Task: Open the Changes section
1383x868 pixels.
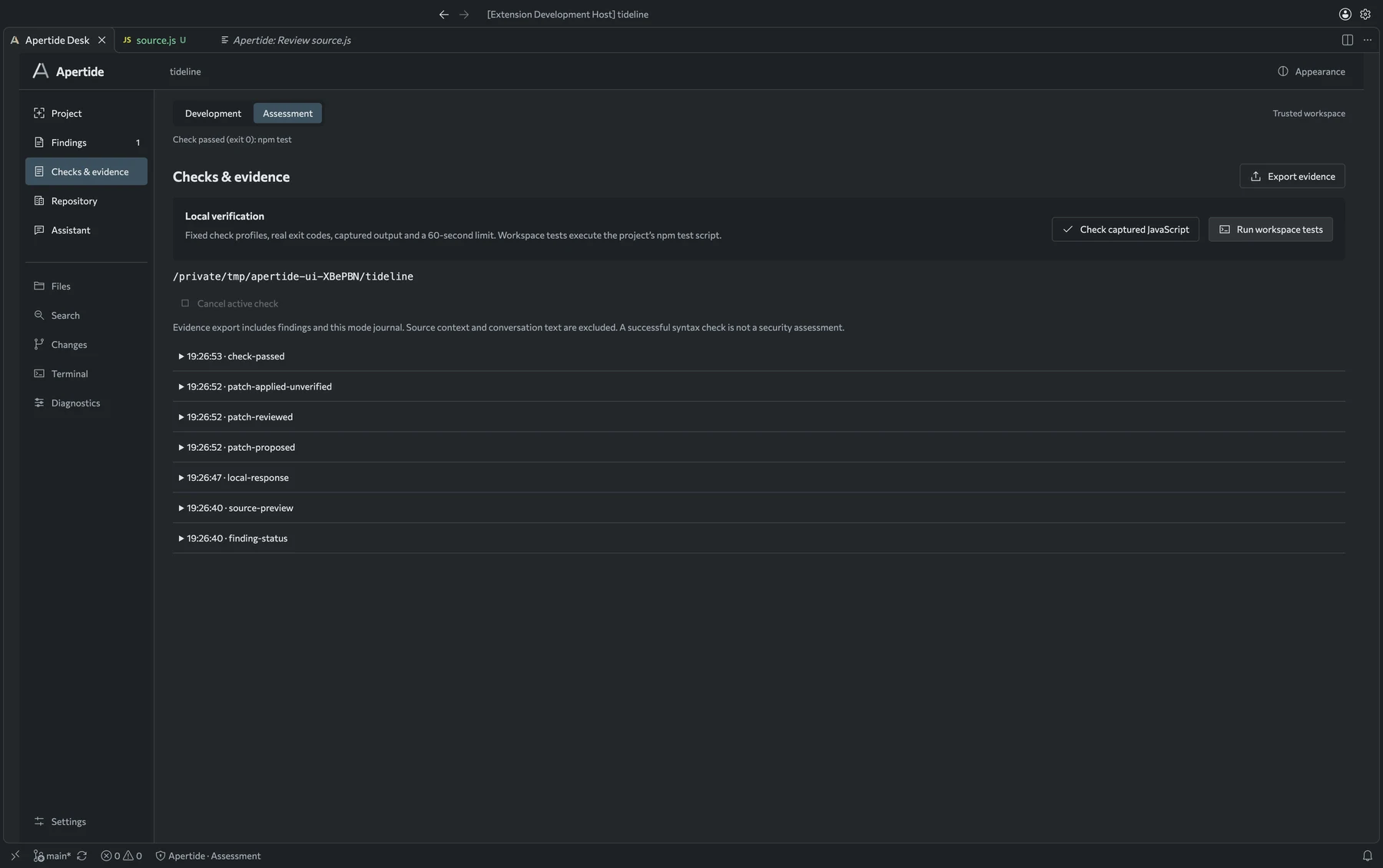Action: pos(86,344)
